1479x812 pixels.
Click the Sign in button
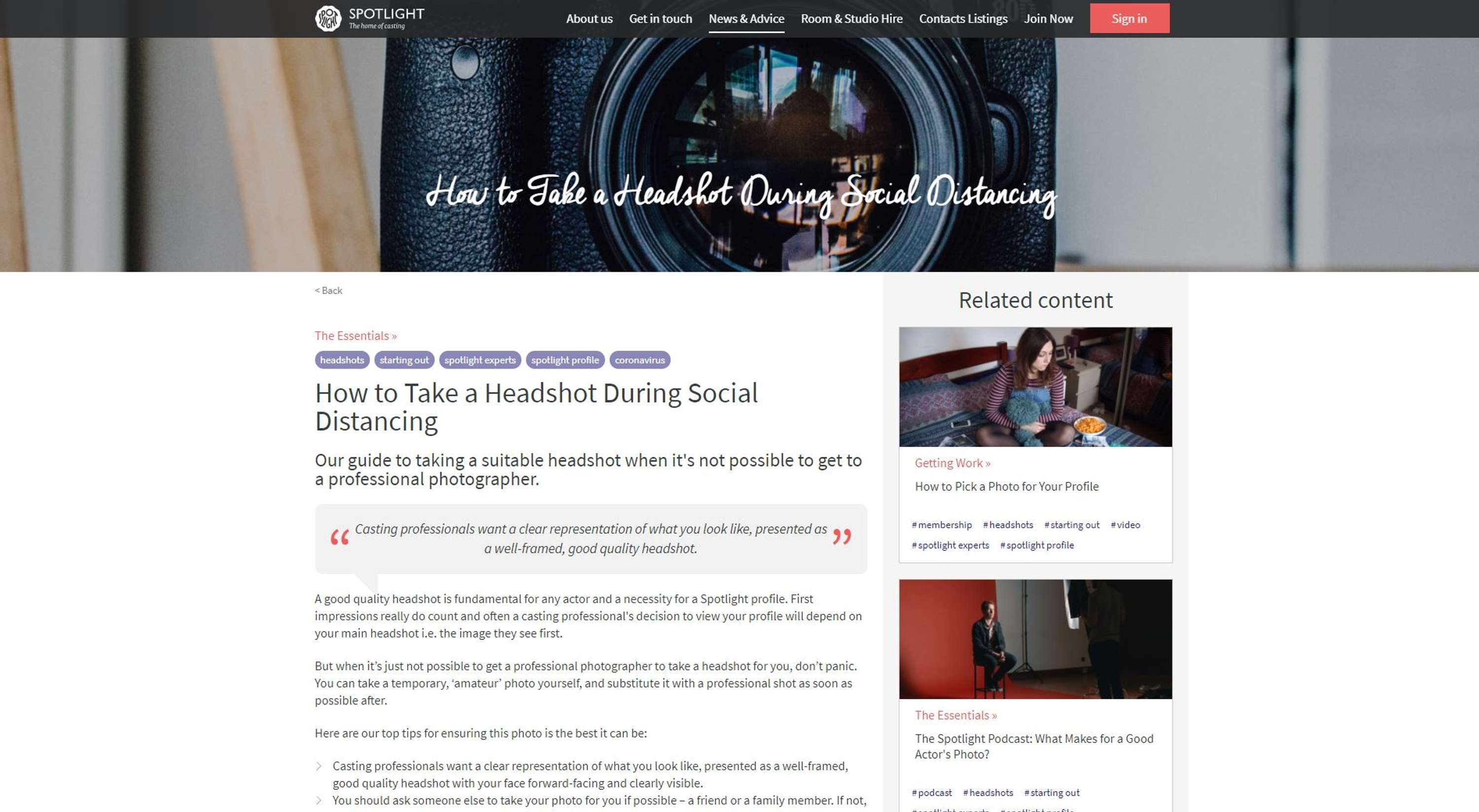[x=1129, y=18]
